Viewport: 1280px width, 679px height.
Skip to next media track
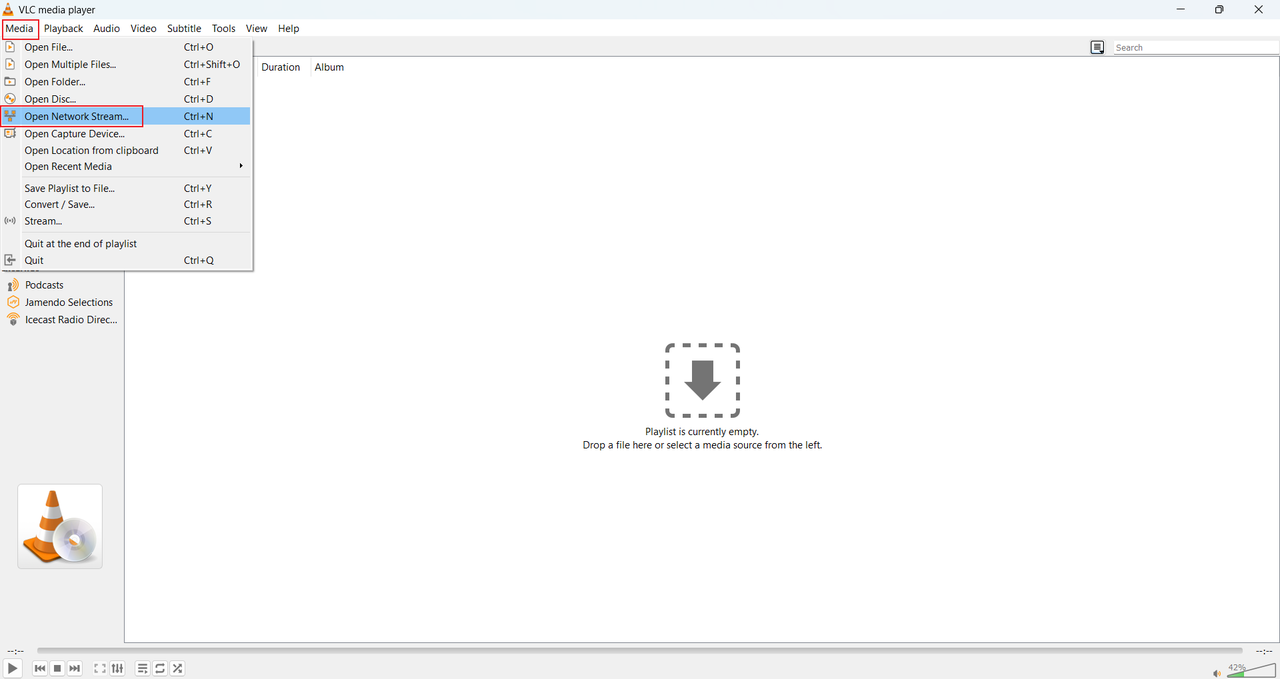pos(74,668)
